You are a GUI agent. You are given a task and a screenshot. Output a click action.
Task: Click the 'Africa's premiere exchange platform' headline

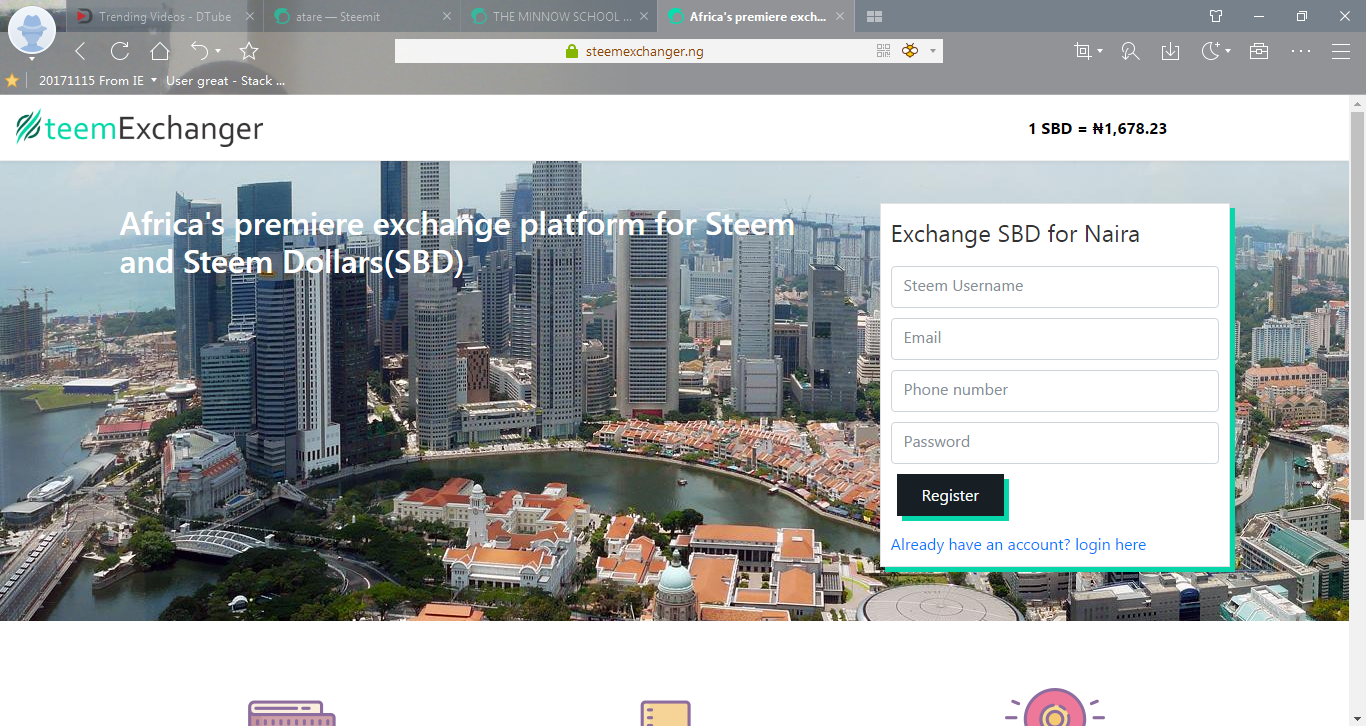(457, 243)
